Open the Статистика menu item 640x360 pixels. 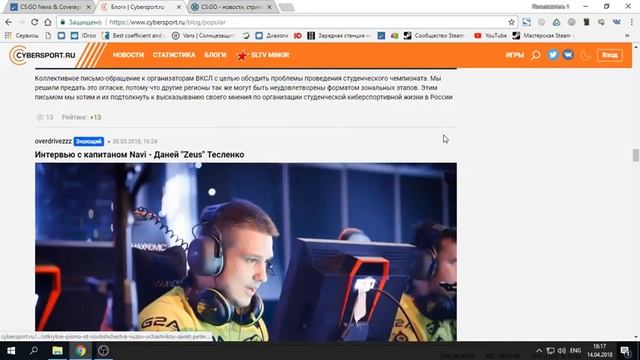[174, 55]
